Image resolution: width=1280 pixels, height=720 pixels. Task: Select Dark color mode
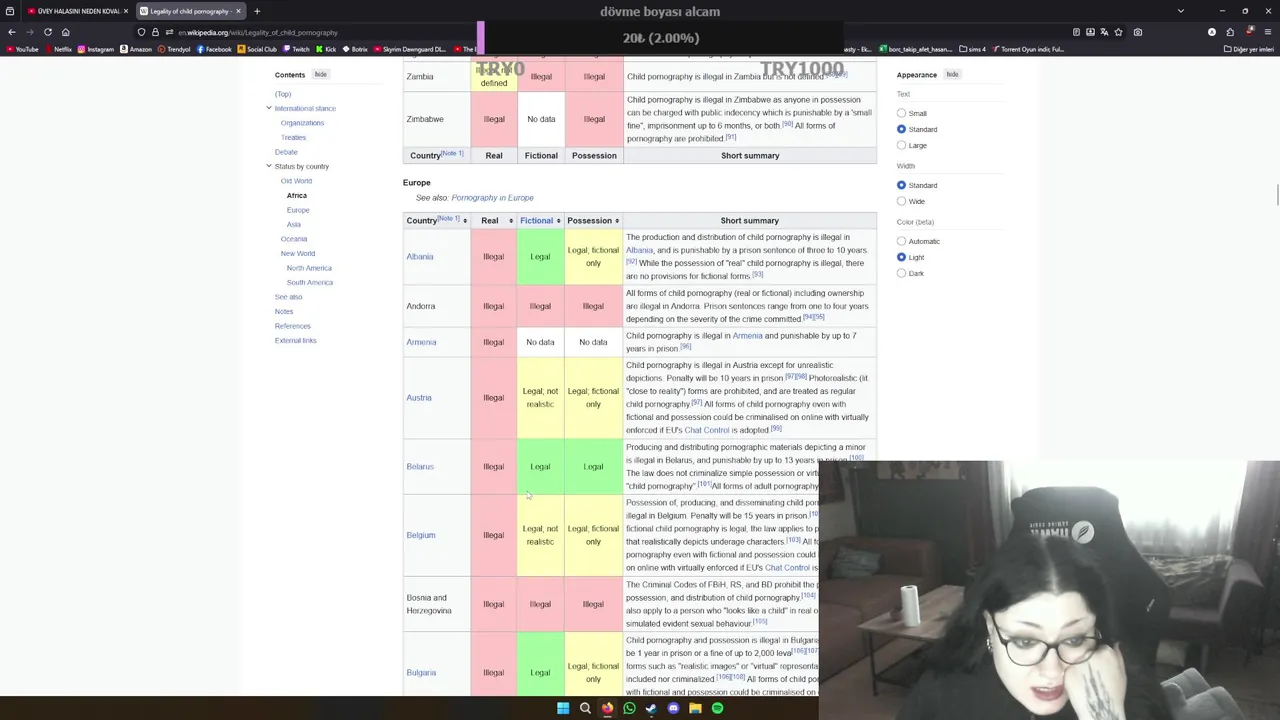pos(901,273)
